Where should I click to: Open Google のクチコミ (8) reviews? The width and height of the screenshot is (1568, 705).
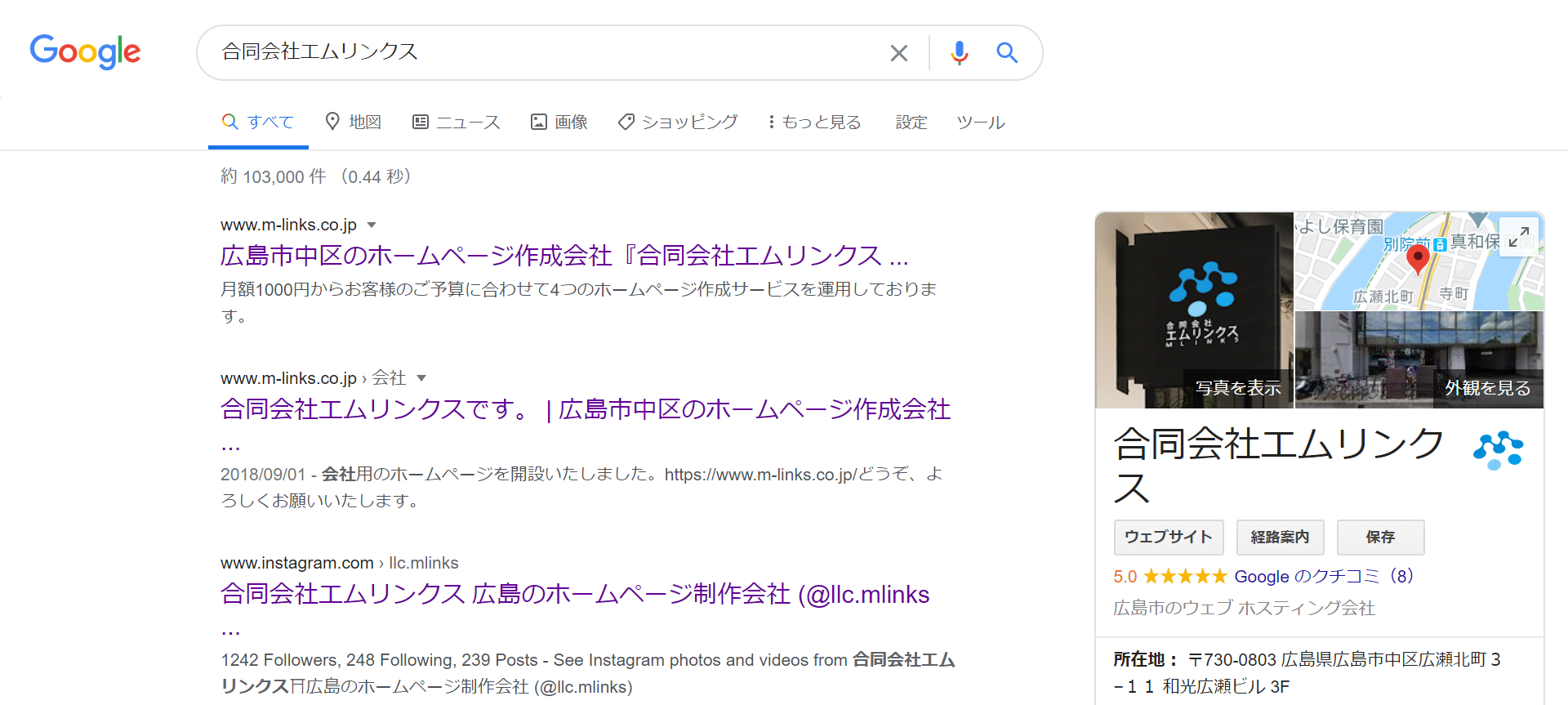coord(1324,576)
